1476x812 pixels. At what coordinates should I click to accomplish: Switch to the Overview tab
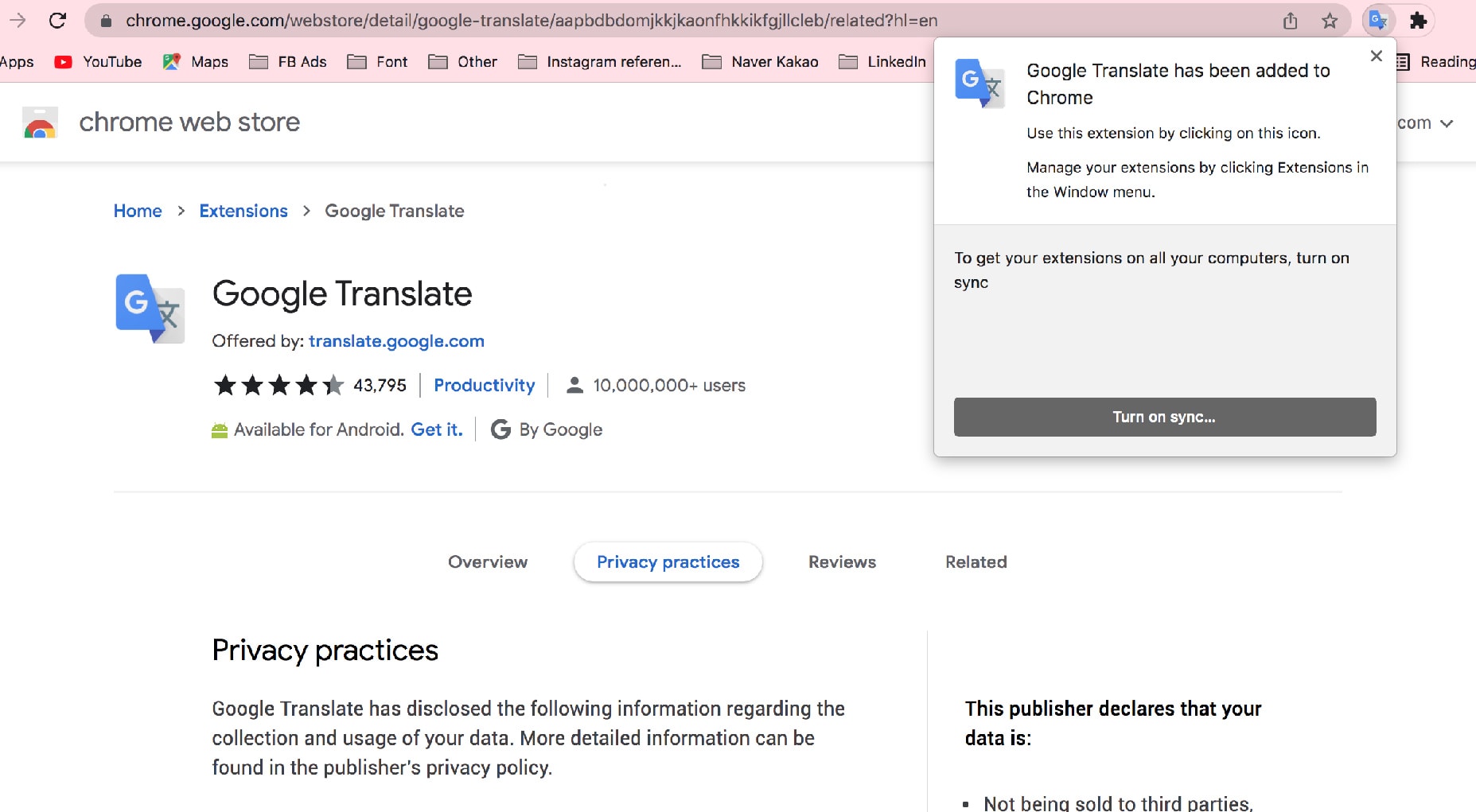pos(488,562)
